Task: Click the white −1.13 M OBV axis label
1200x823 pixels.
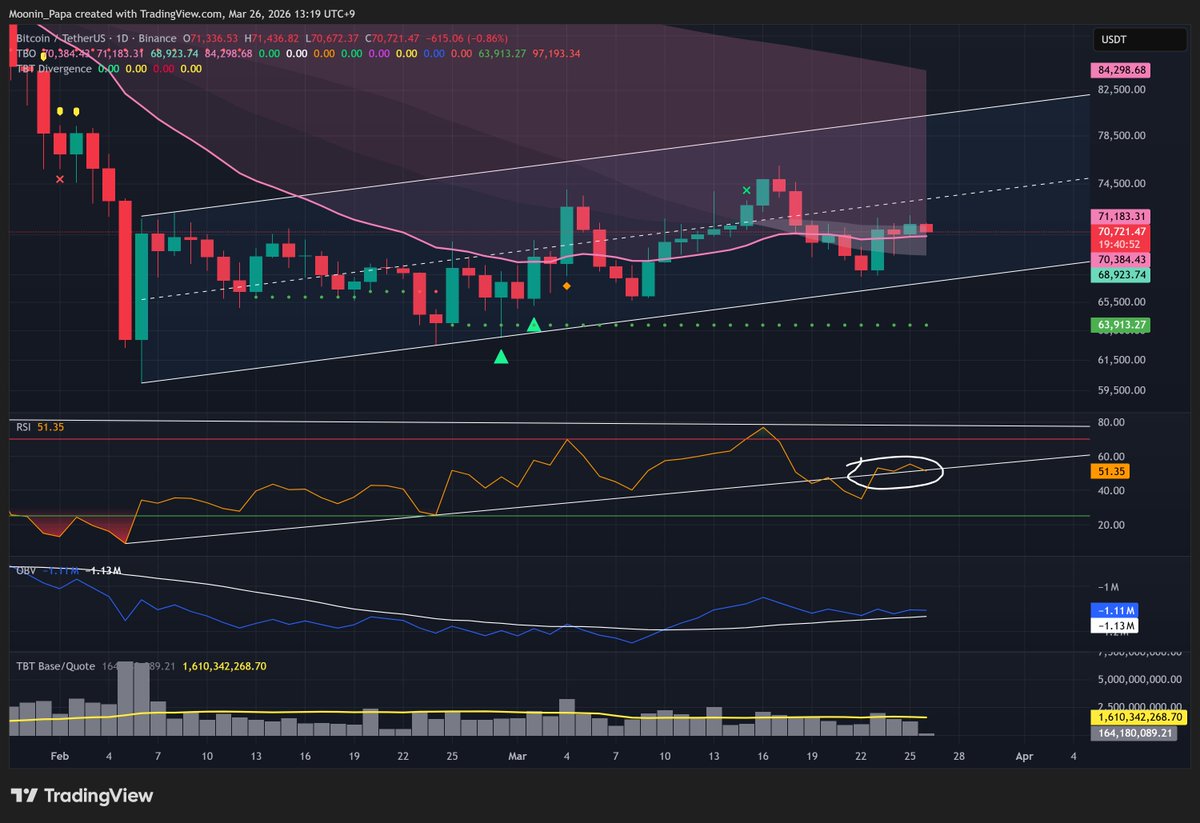Action: [1116, 626]
